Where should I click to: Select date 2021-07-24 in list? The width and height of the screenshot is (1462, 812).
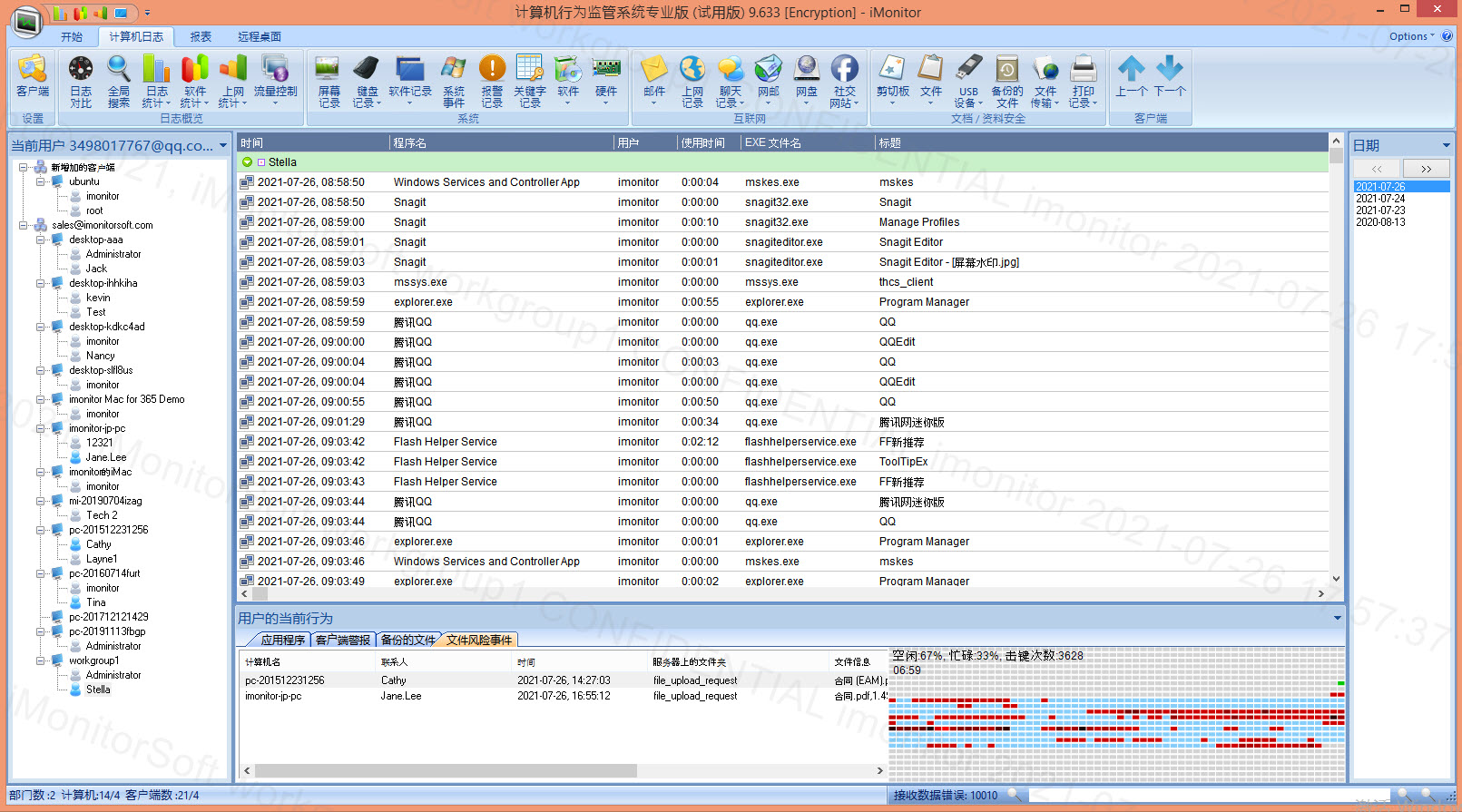pyautogui.click(x=1380, y=199)
